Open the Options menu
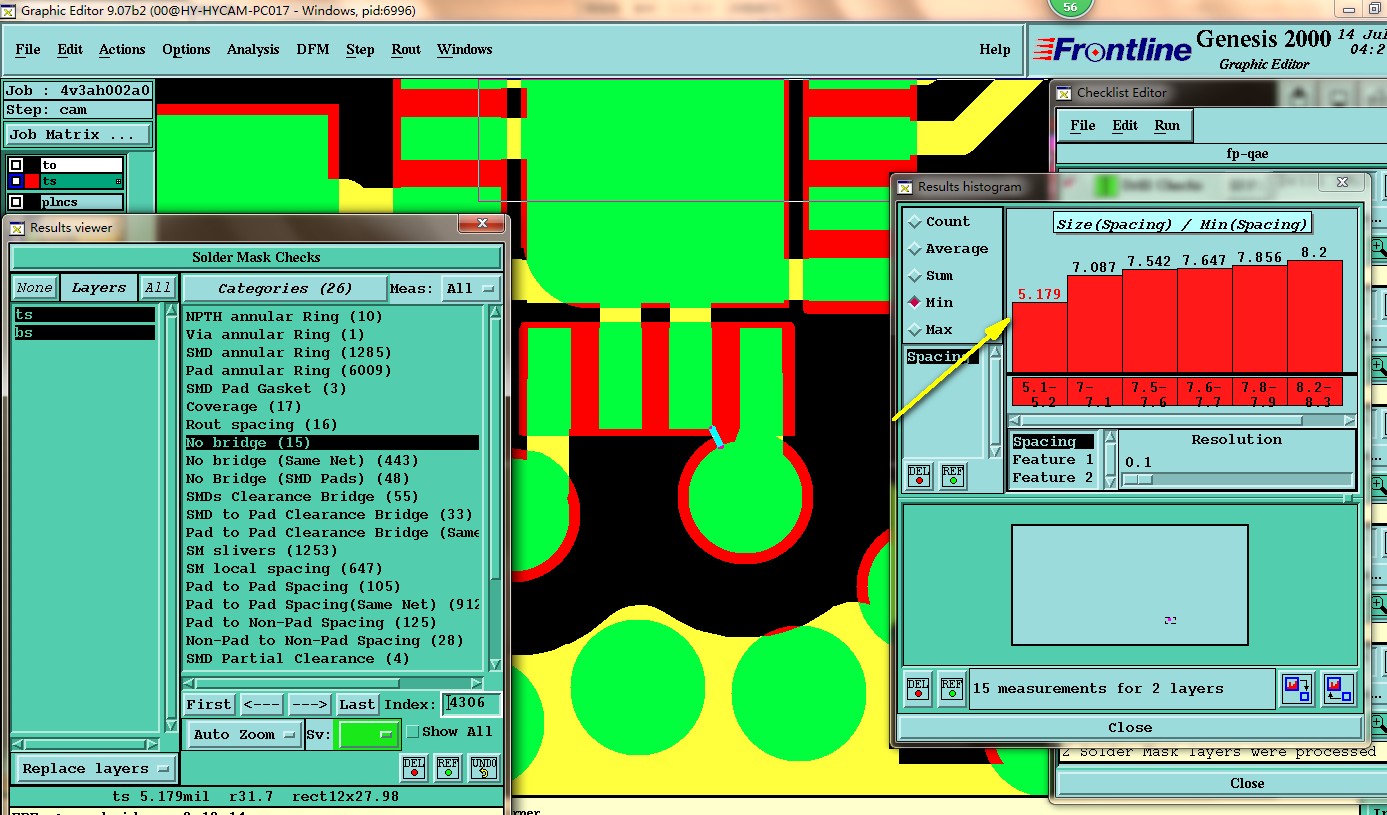 (186, 49)
